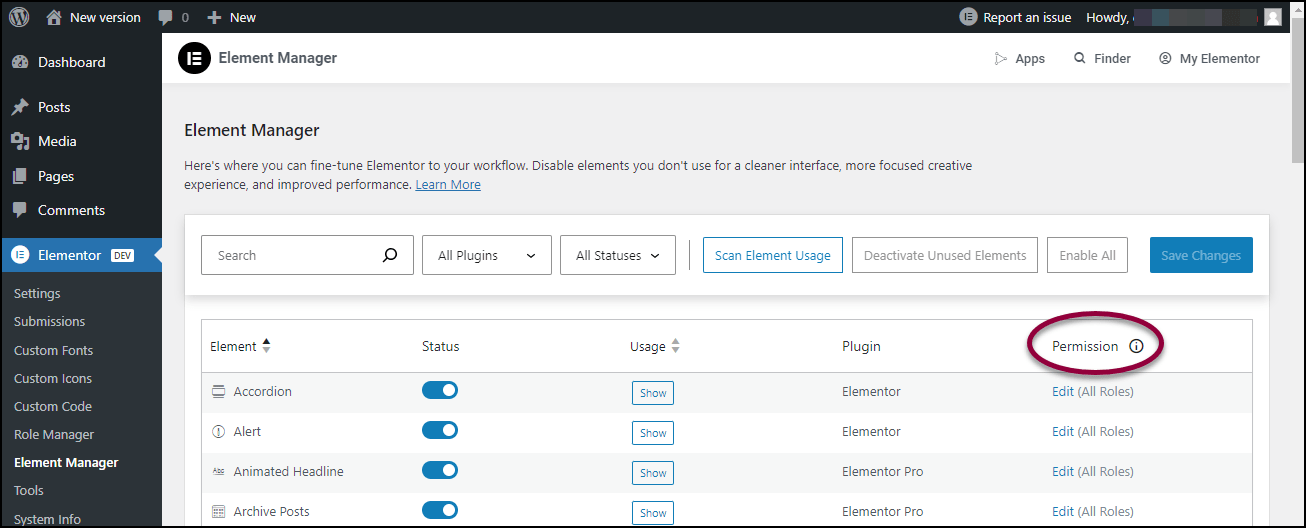Click the page's vertical scrollbar
Screen dimensions: 1306x528
[1298, 100]
